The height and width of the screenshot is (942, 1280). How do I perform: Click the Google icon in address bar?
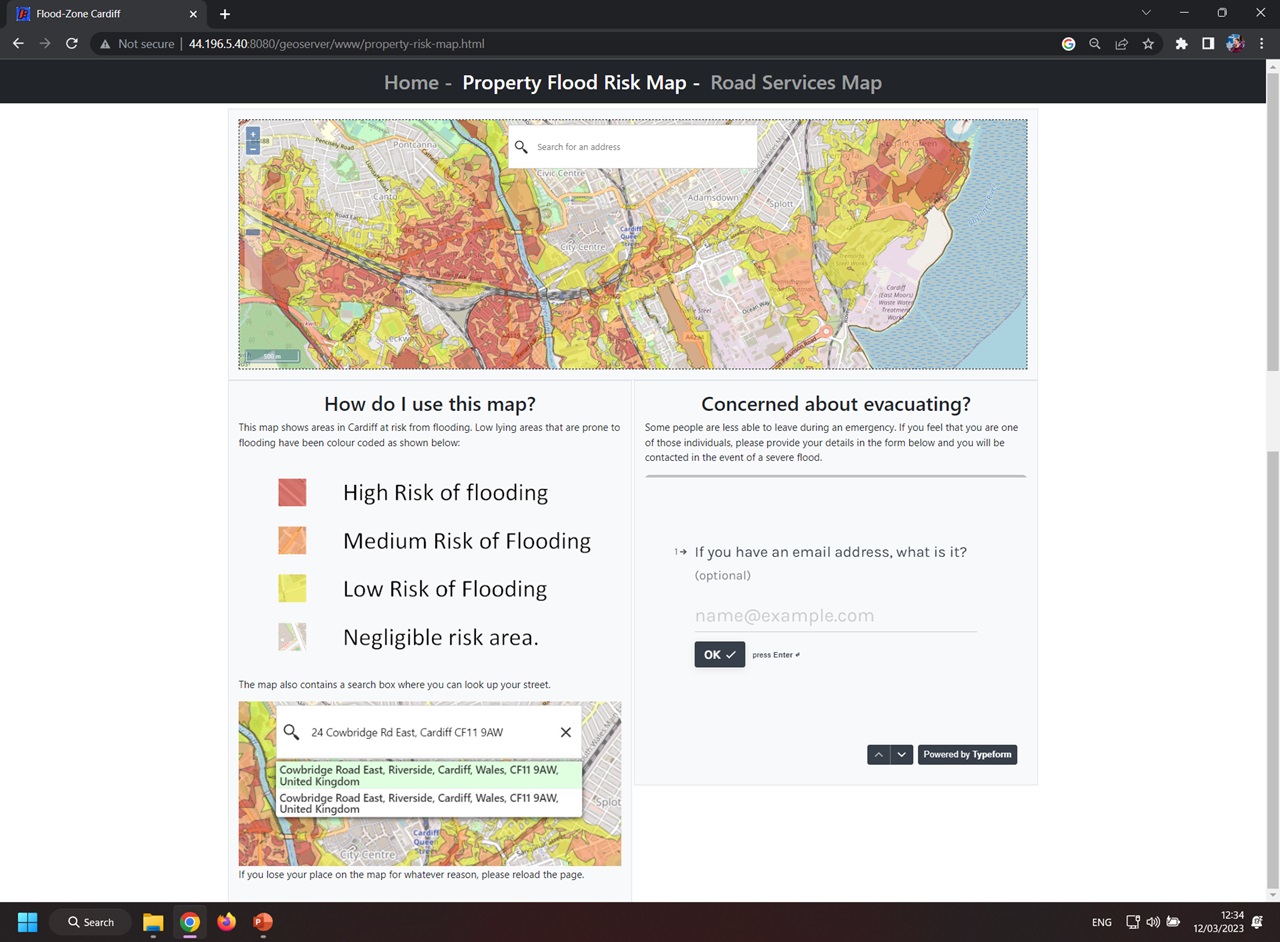pos(1068,44)
